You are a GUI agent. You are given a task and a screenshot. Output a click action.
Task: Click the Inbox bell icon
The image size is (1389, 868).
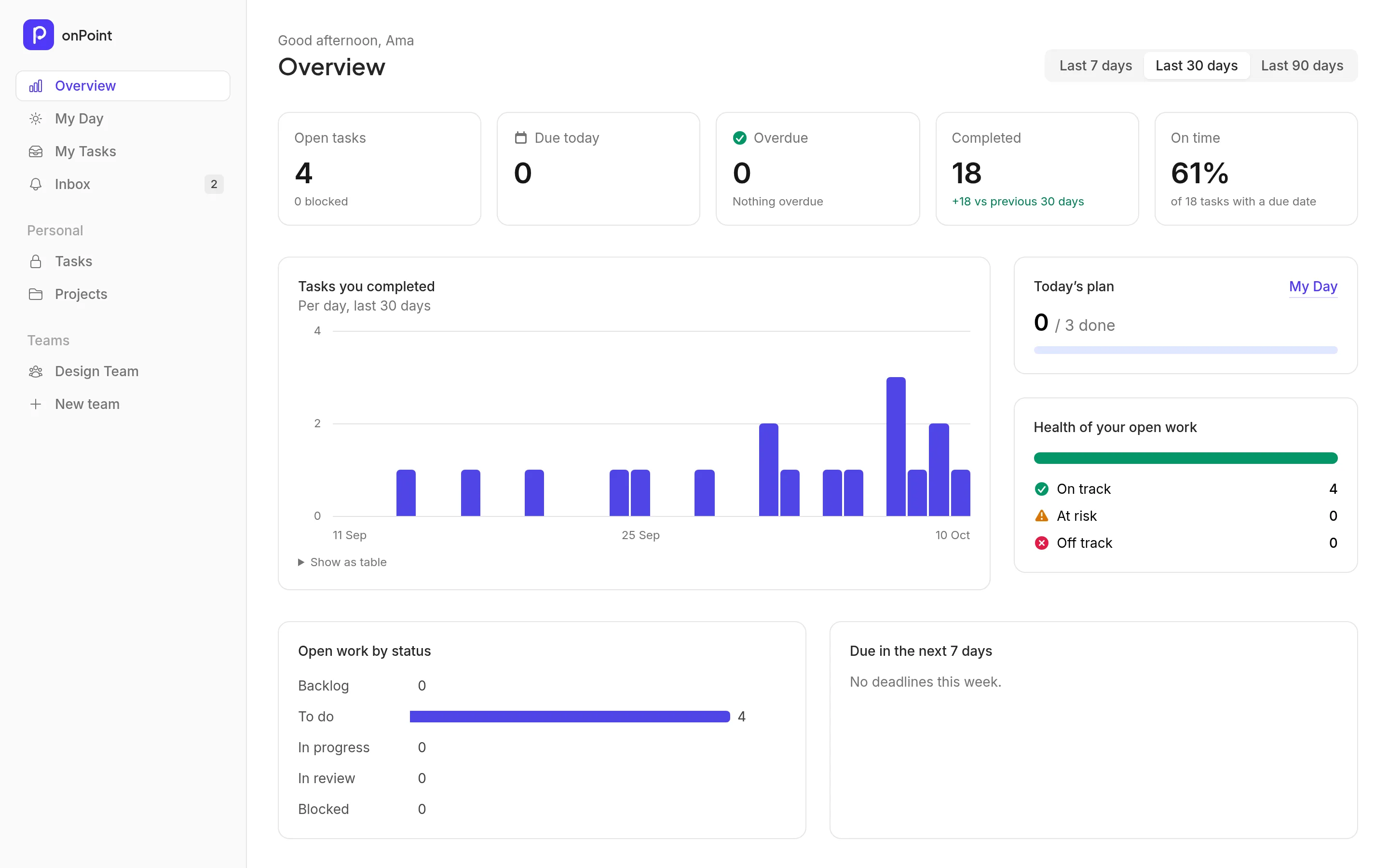[36, 184]
